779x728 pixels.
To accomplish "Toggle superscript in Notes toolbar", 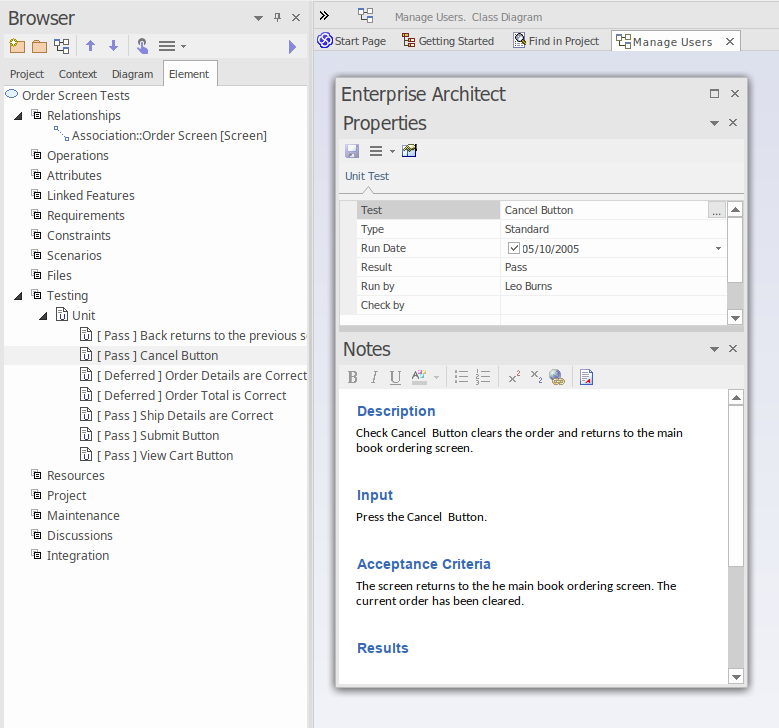I will [x=514, y=377].
